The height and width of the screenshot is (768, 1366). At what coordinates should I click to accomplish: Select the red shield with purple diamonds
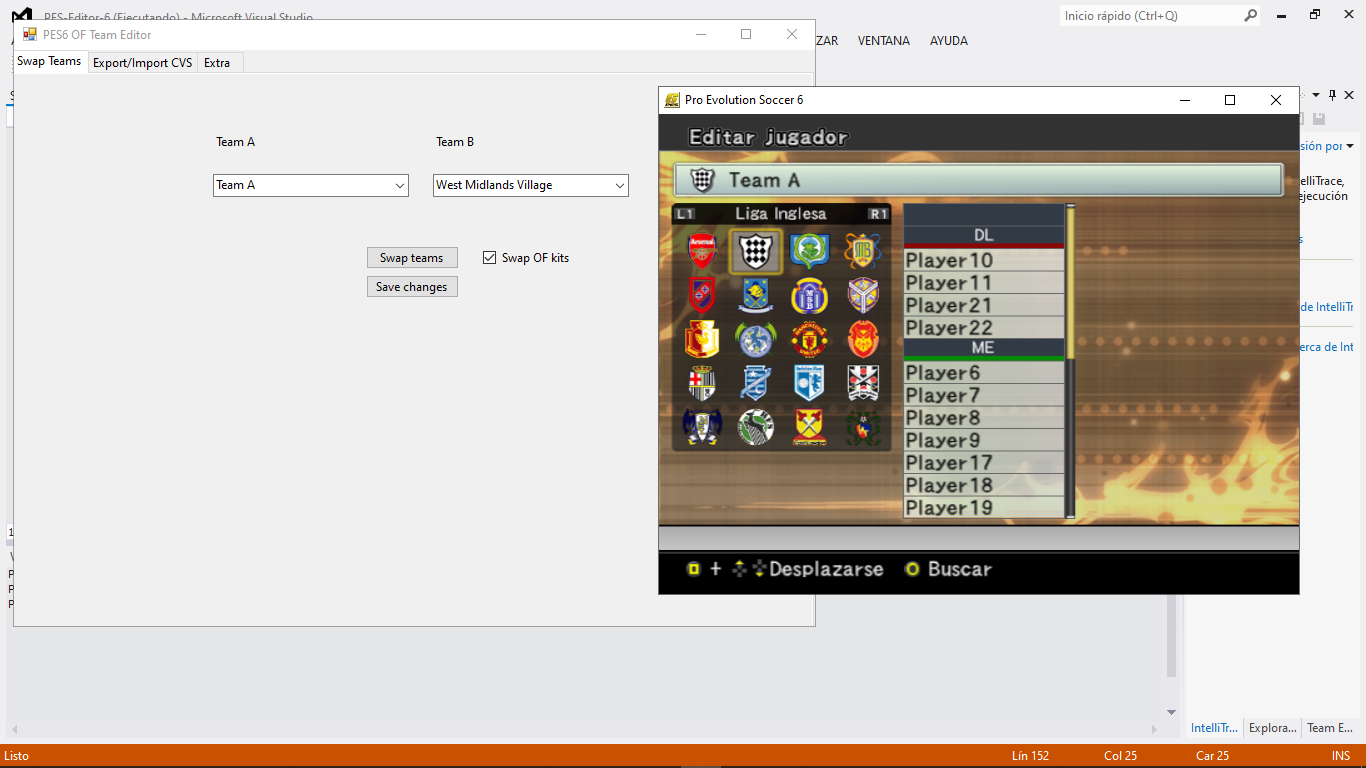(702, 295)
